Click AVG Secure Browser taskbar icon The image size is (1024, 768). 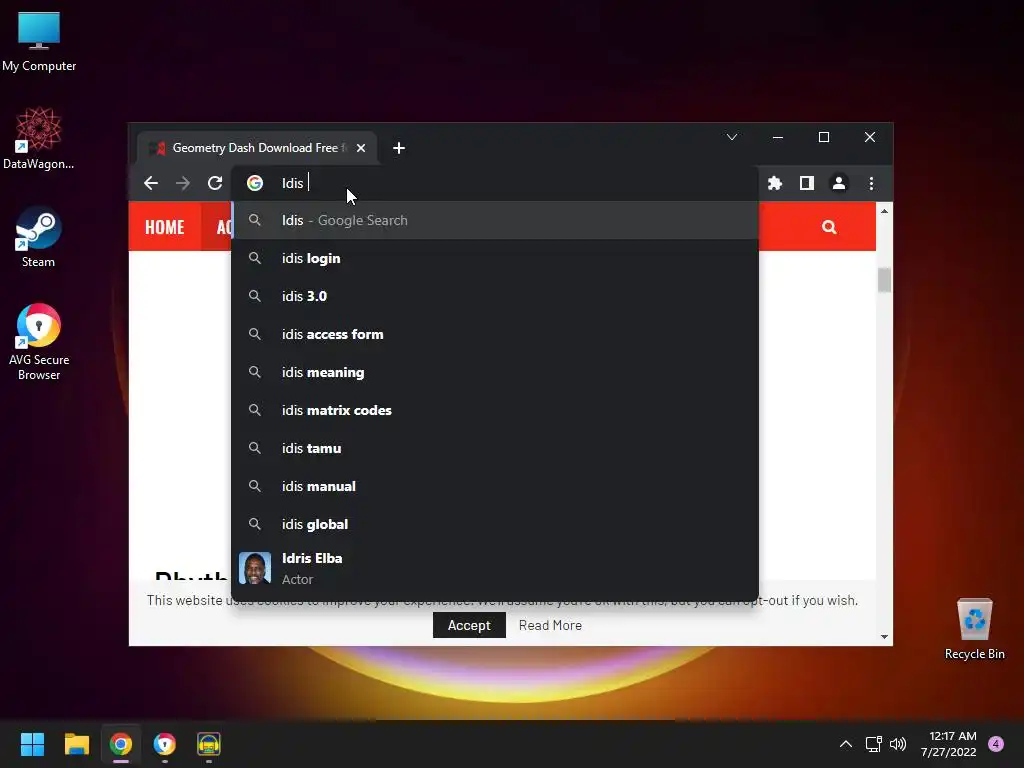pos(165,744)
